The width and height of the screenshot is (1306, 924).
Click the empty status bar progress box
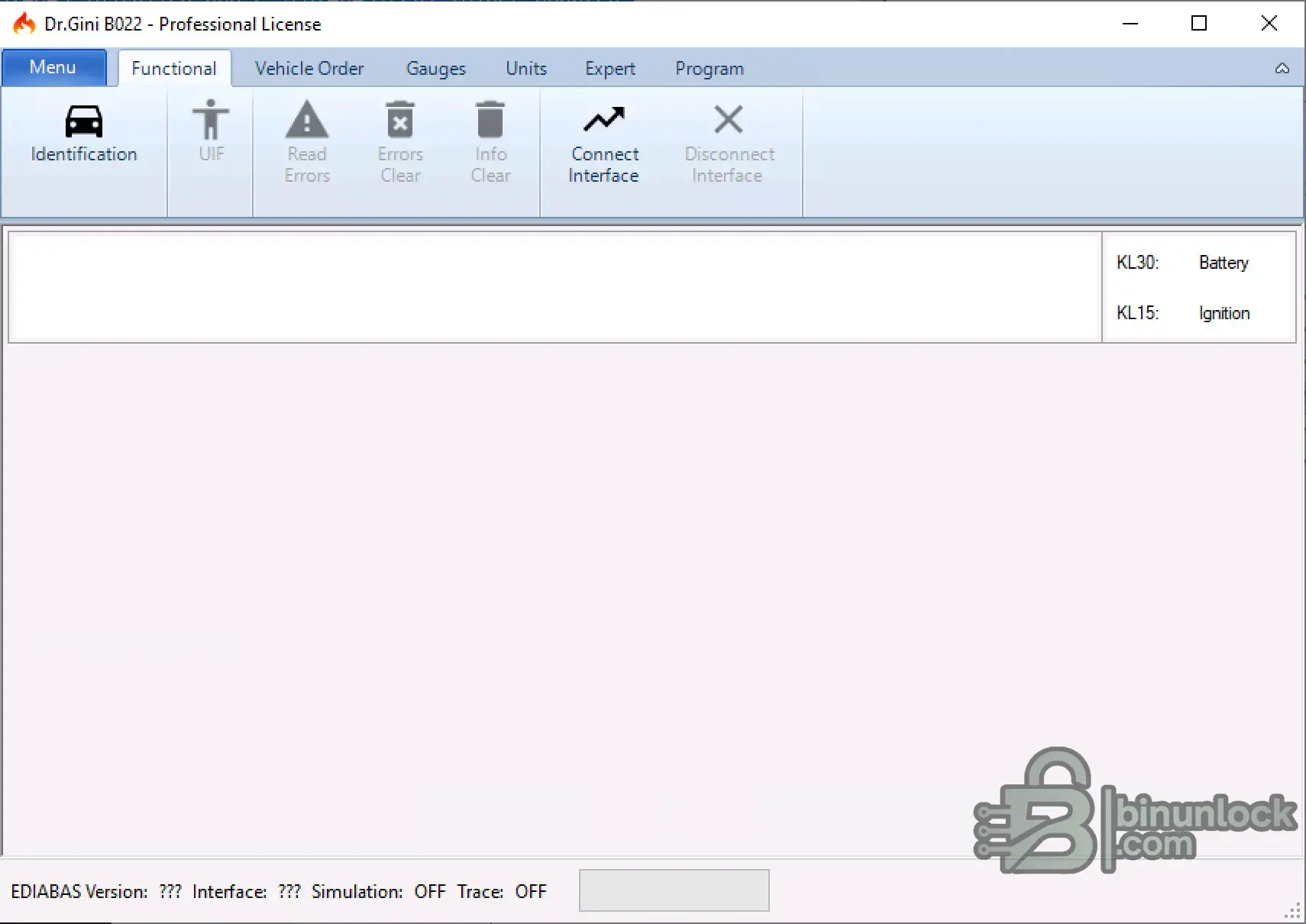click(x=674, y=890)
